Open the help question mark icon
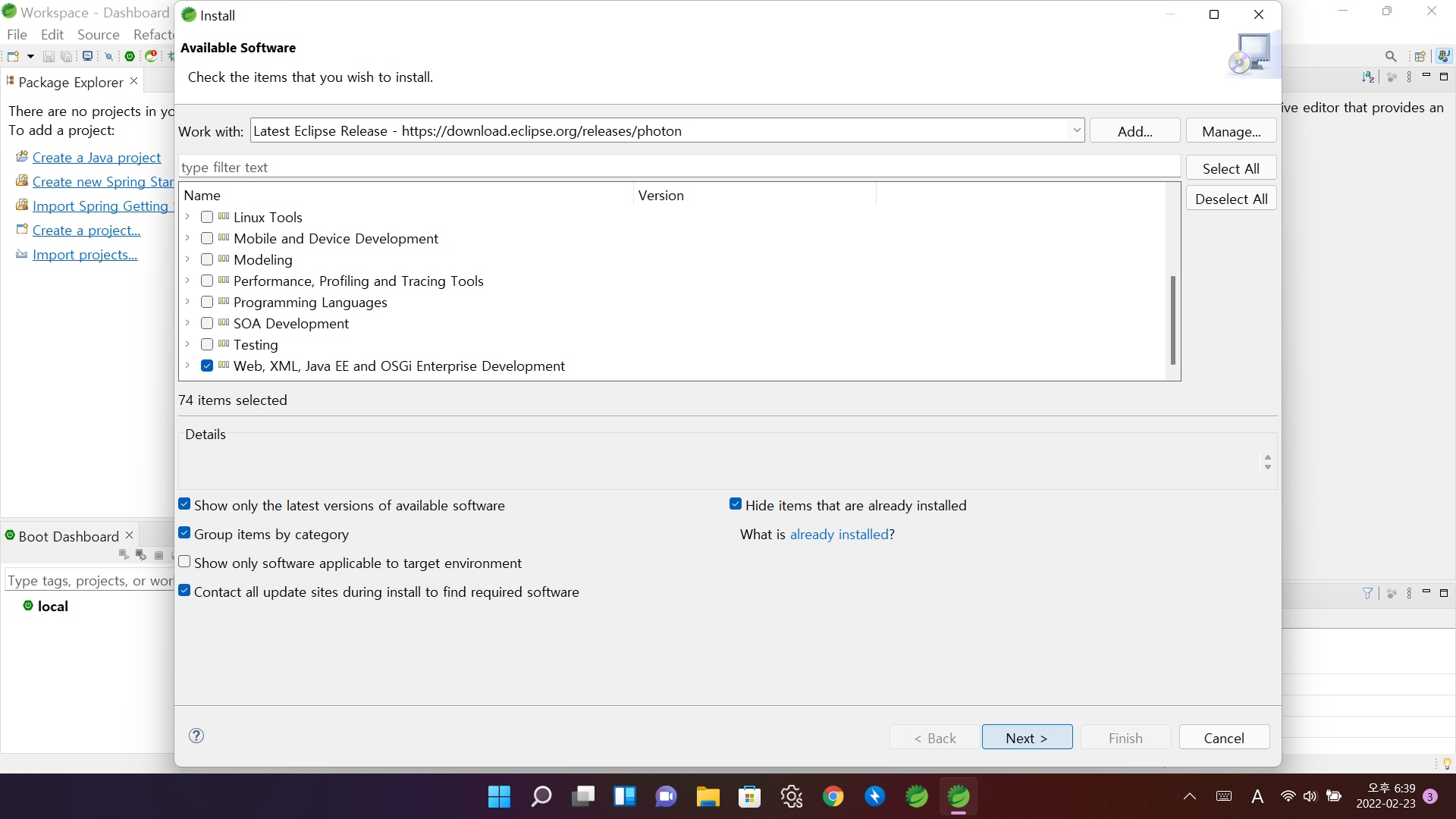This screenshot has width=1456, height=819. point(196,736)
